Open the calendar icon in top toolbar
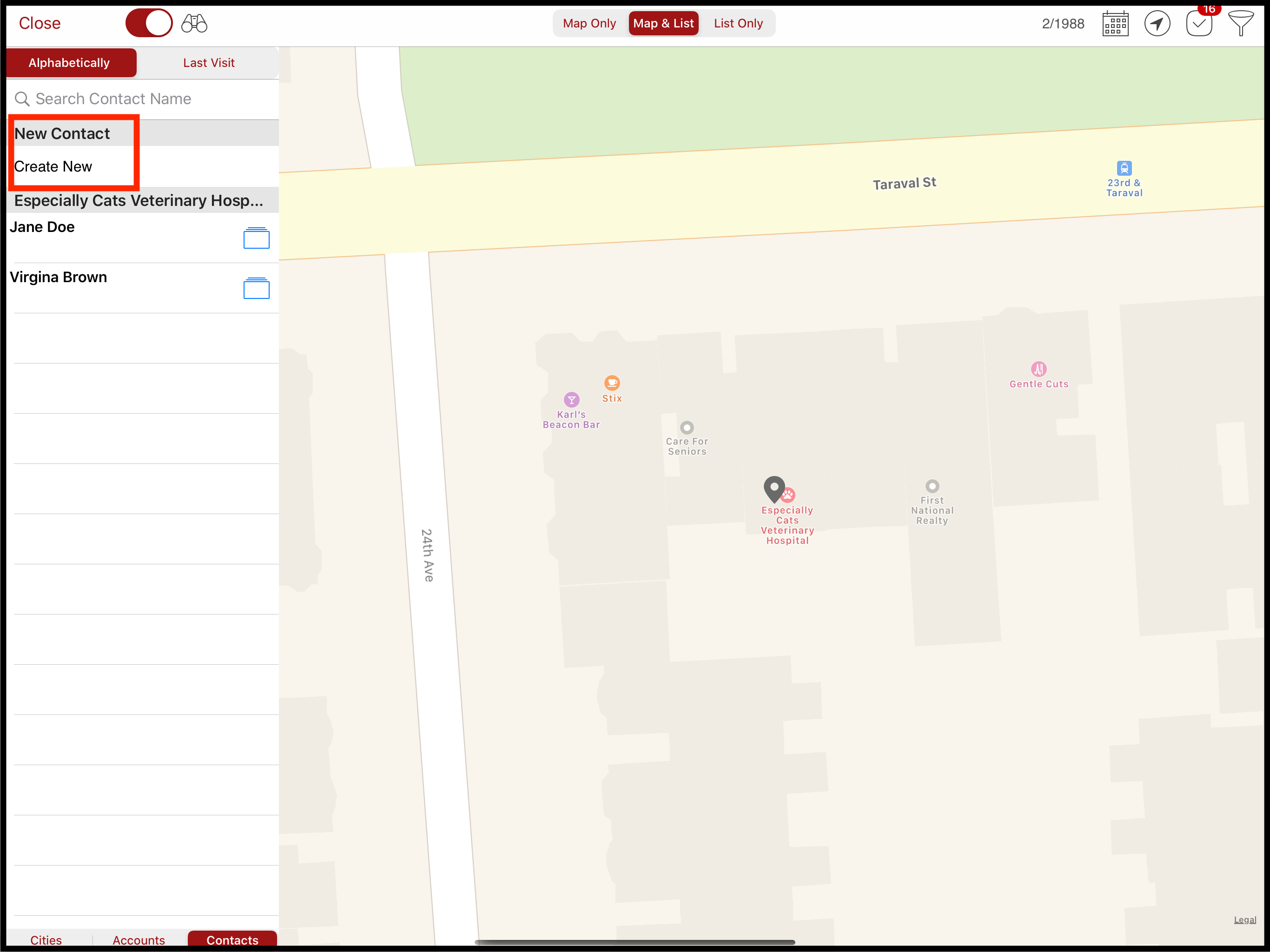This screenshot has height=952, width=1270. (1115, 23)
